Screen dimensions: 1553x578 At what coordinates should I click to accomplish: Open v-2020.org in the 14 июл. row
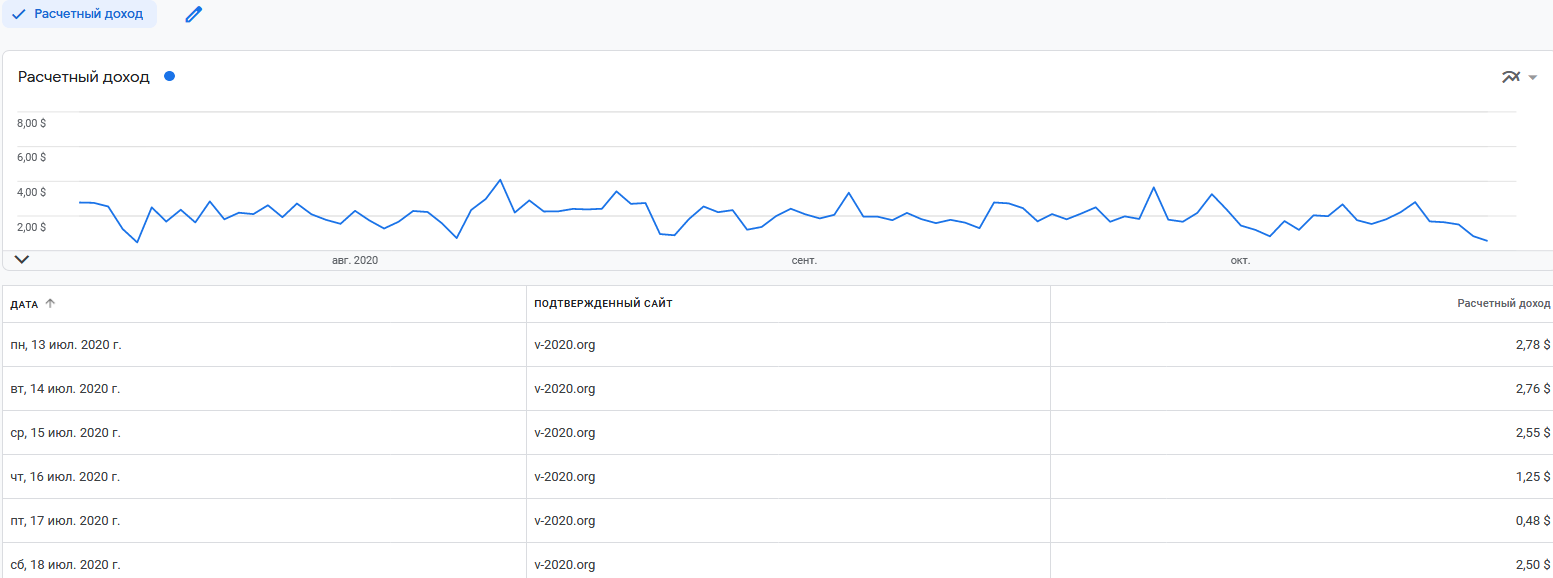point(565,389)
